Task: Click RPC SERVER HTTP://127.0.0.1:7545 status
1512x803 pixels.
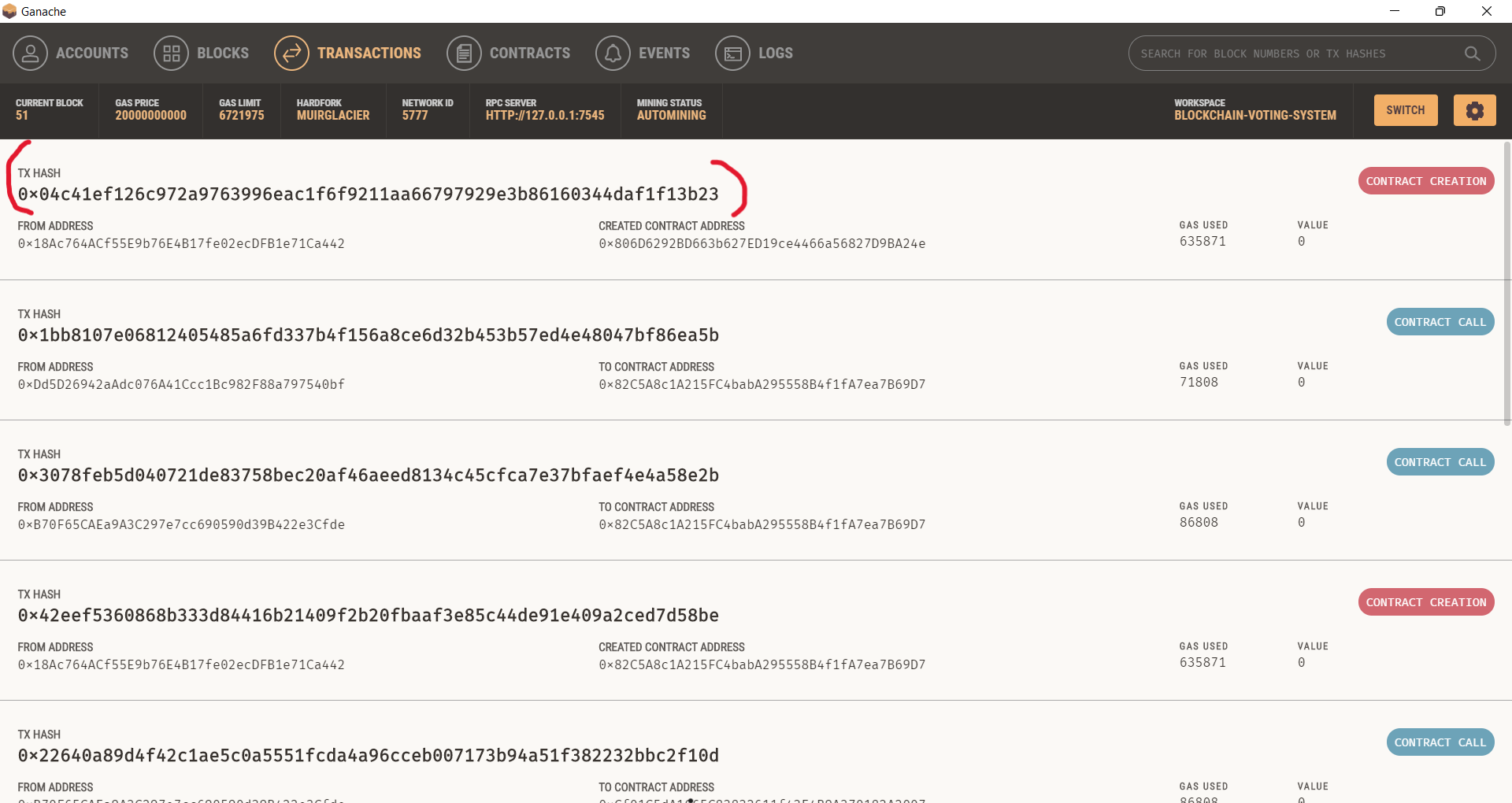Action: (545, 109)
